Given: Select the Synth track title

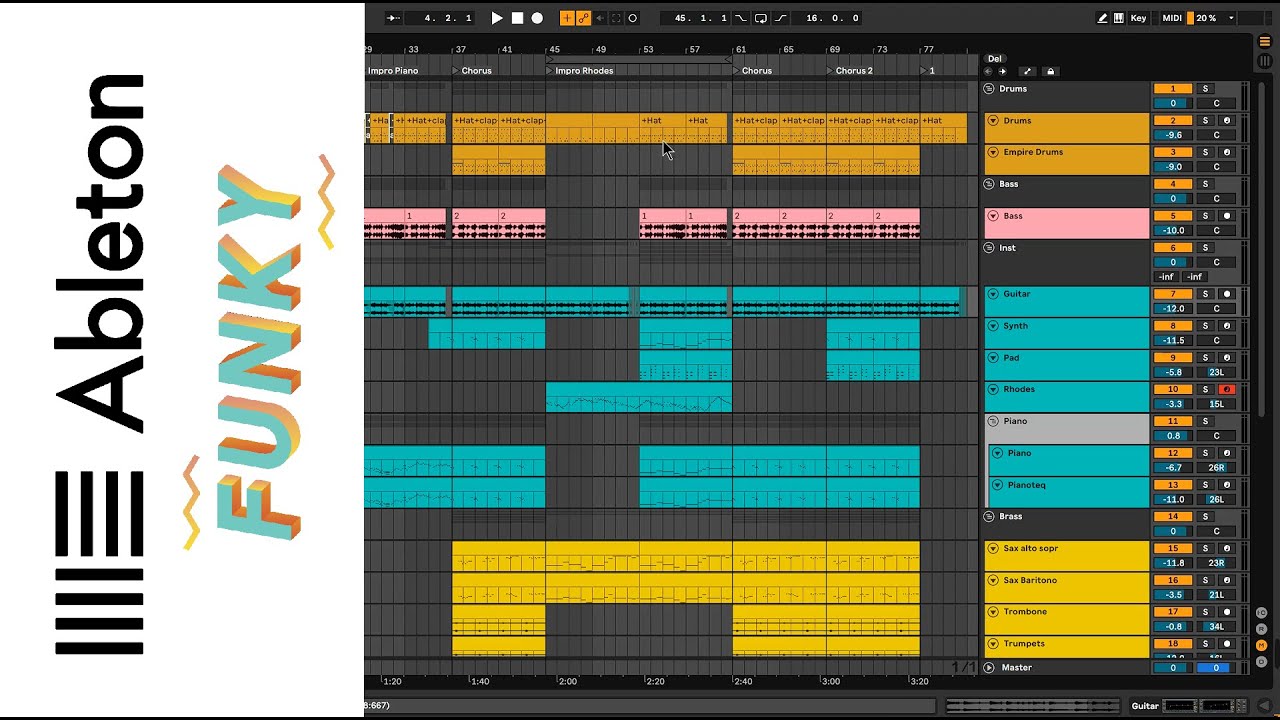Looking at the screenshot, I should tap(1015, 326).
